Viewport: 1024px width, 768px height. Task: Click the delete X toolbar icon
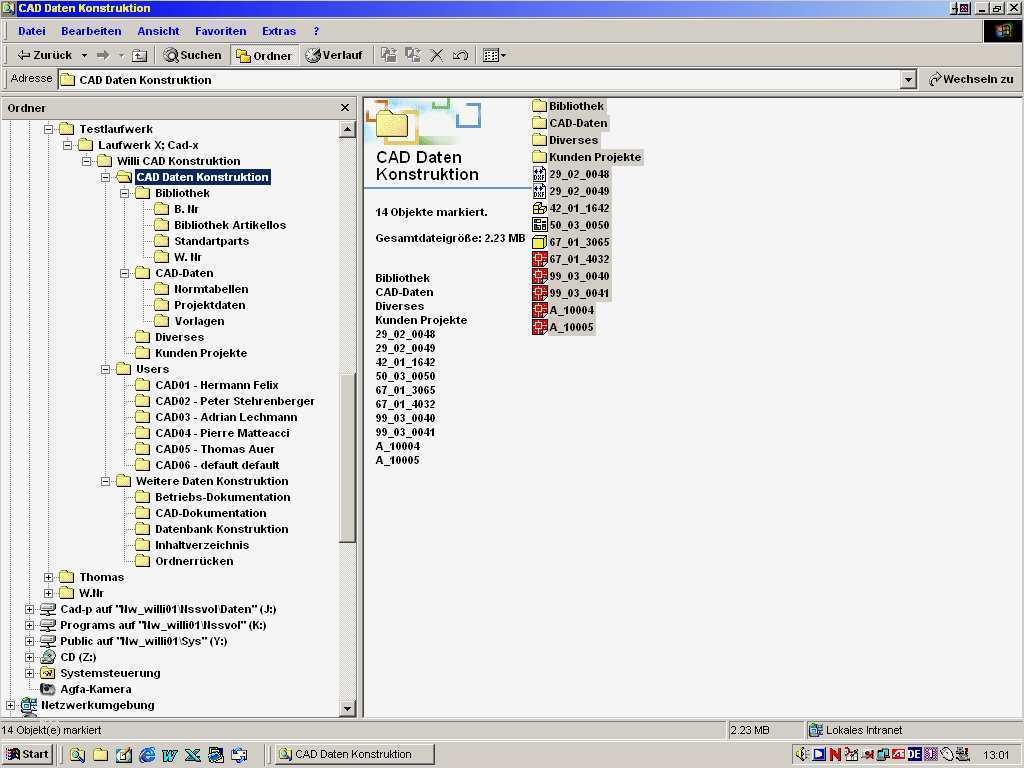pos(436,55)
